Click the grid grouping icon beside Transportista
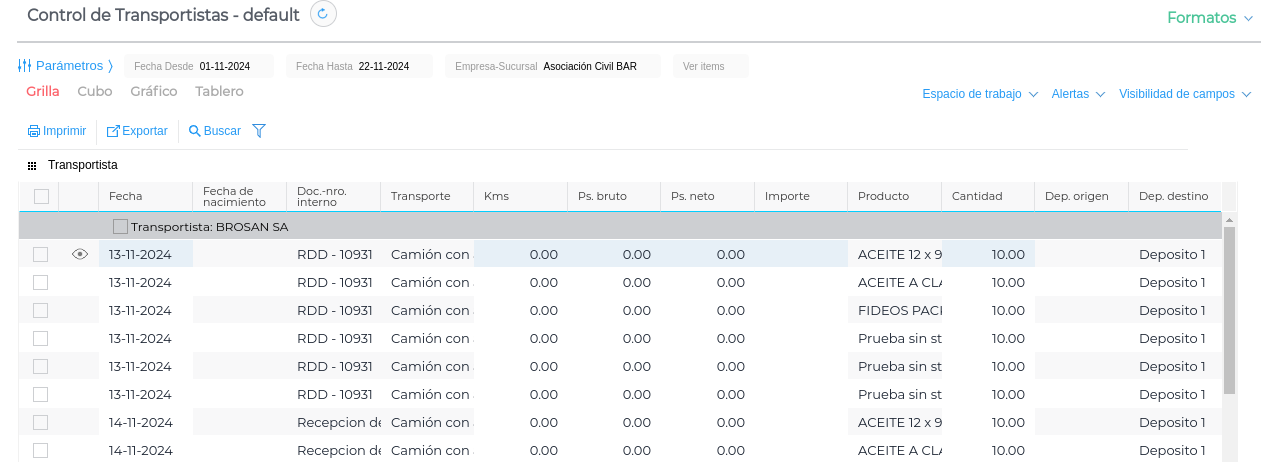Viewport: 1265px width, 462px height. pyautogui.click(x=32, y=165)
